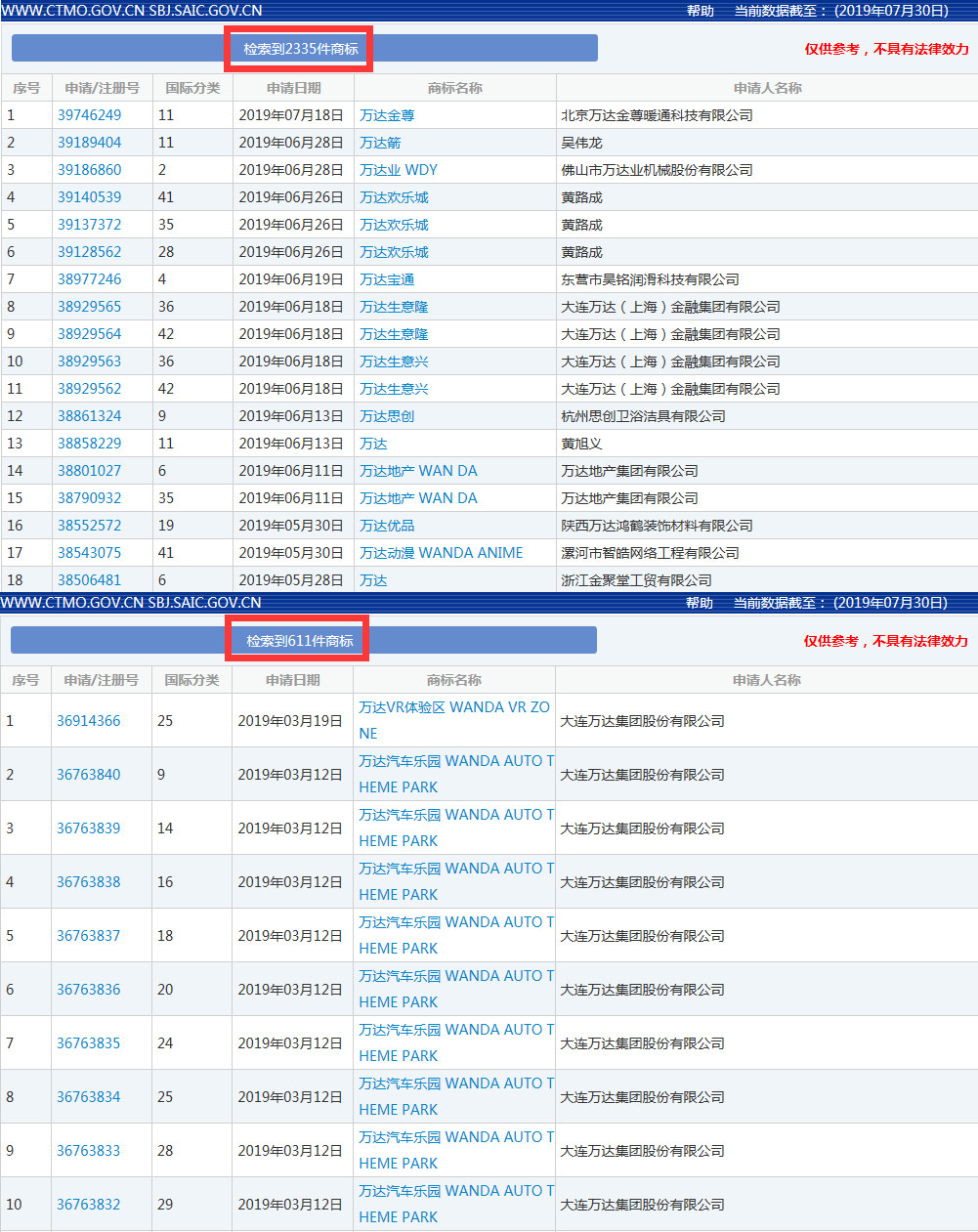The width and height of the screenshot is (978, 1232).
Task: Open registration number 36763837
Action: 88,936
